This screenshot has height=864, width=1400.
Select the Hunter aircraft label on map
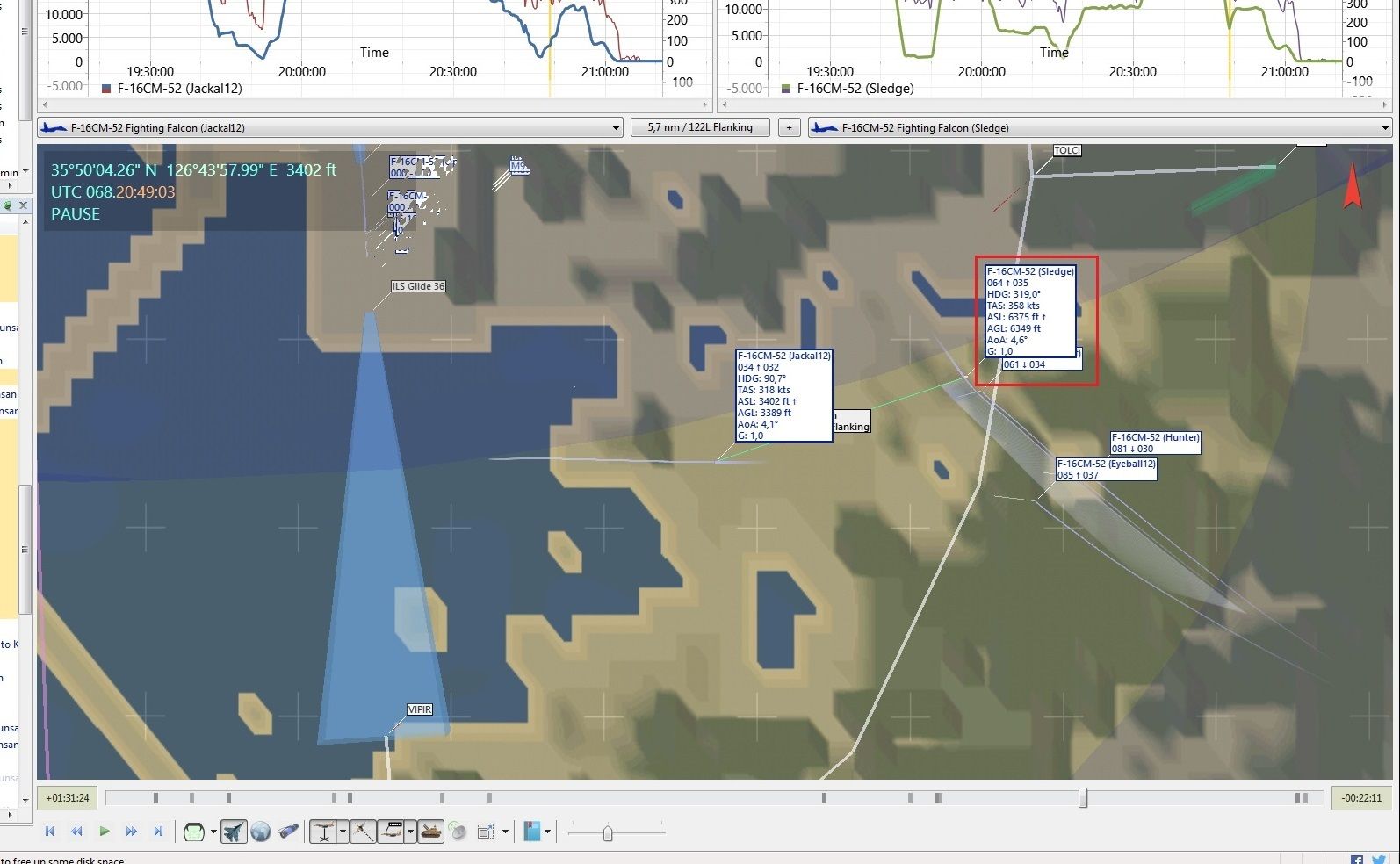[1155, 443]
